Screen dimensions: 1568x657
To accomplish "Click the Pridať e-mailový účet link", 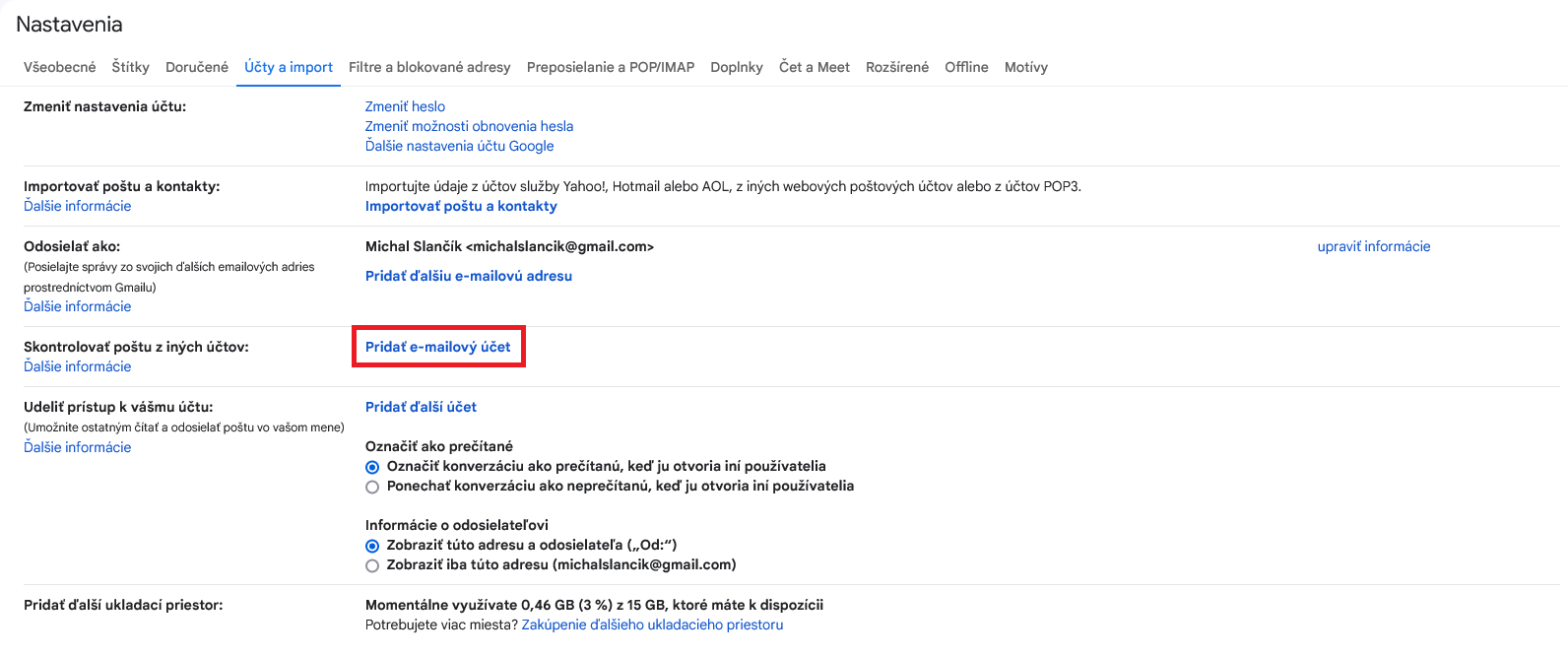I will pyautogui.click(x=438, y=347).
